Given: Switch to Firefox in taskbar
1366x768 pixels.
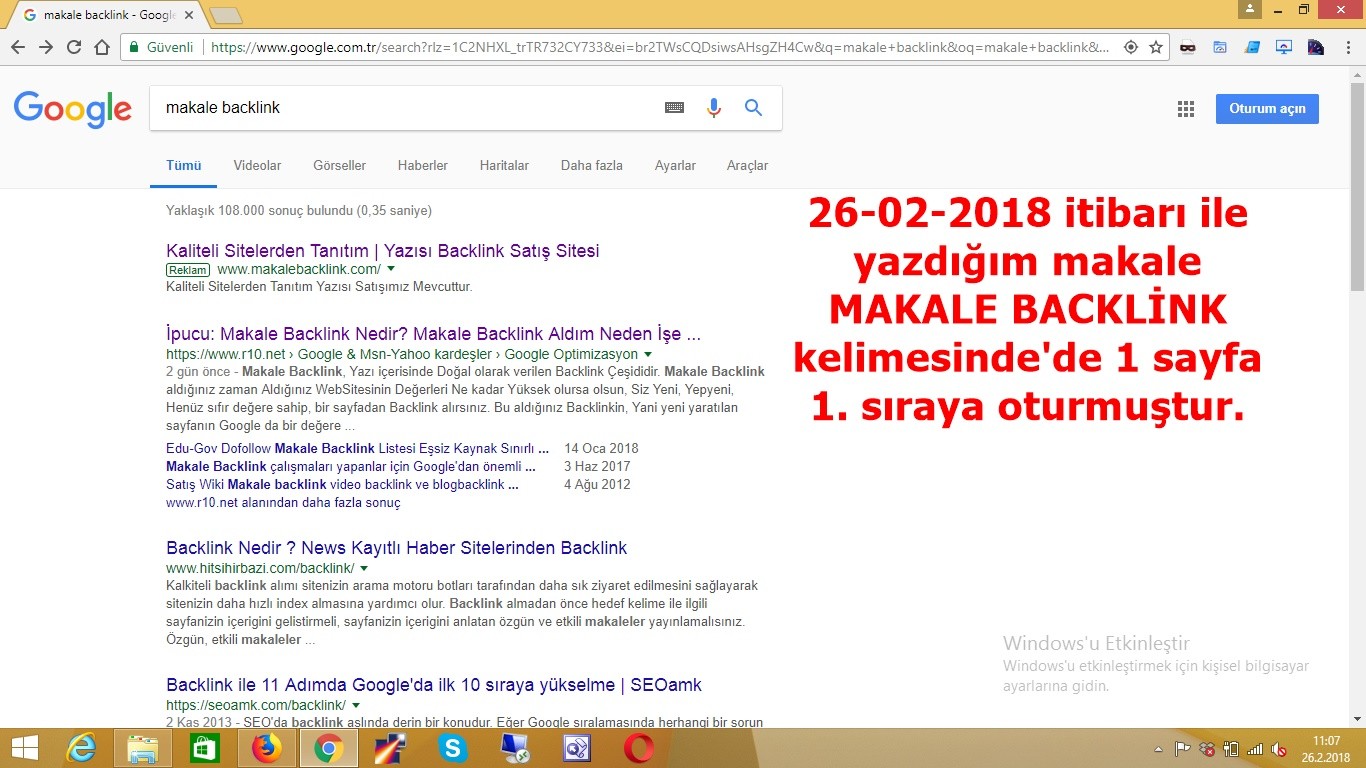Looking at the screenshot, I should click(267, 748).
